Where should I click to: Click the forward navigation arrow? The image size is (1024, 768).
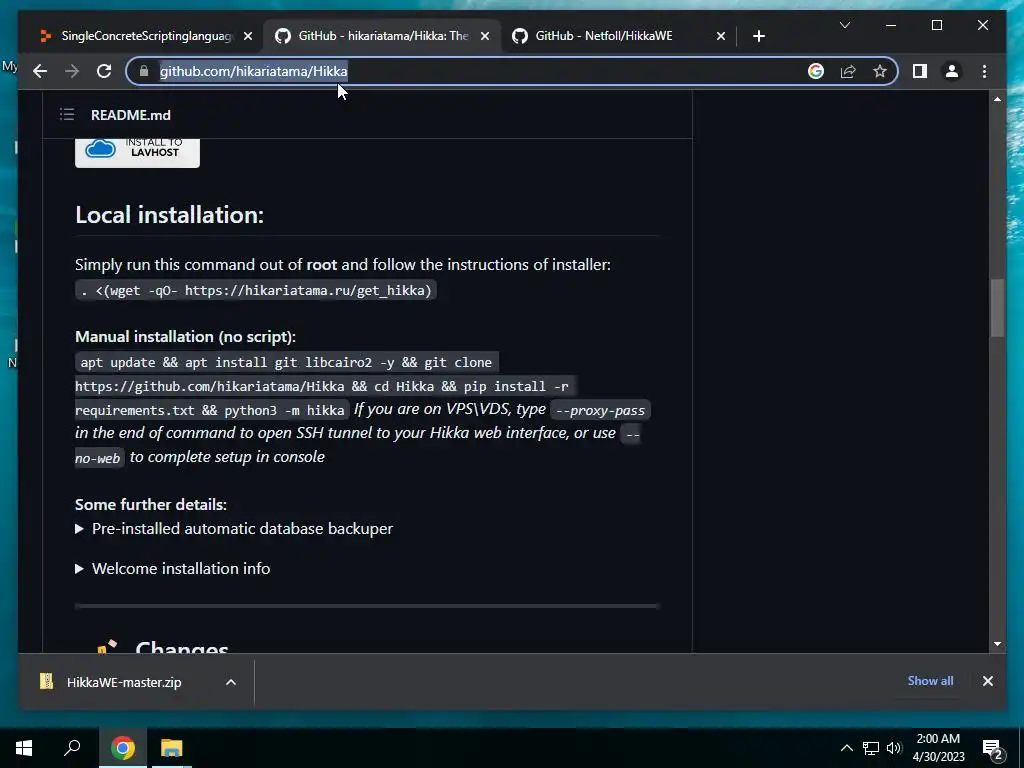pos(72,71)
